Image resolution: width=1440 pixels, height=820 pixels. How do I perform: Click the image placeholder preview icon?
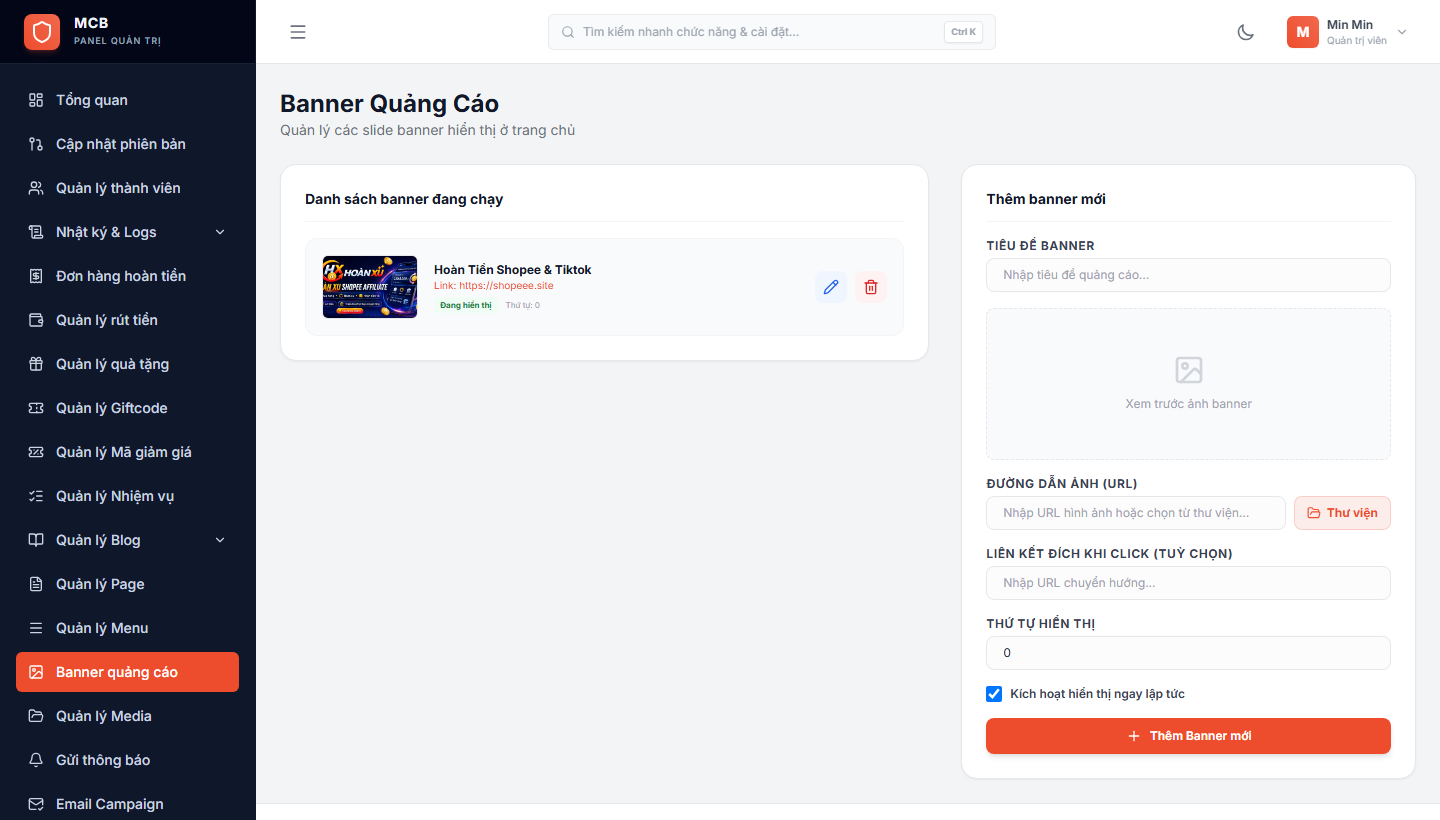coord(1188,370)
